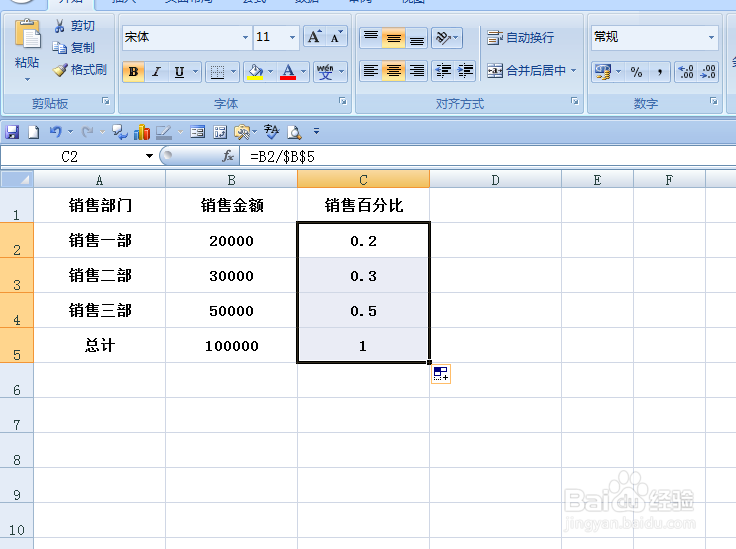Open the 字体 font dialog launcher
The image size is (736, 549).
pos(343,101)
